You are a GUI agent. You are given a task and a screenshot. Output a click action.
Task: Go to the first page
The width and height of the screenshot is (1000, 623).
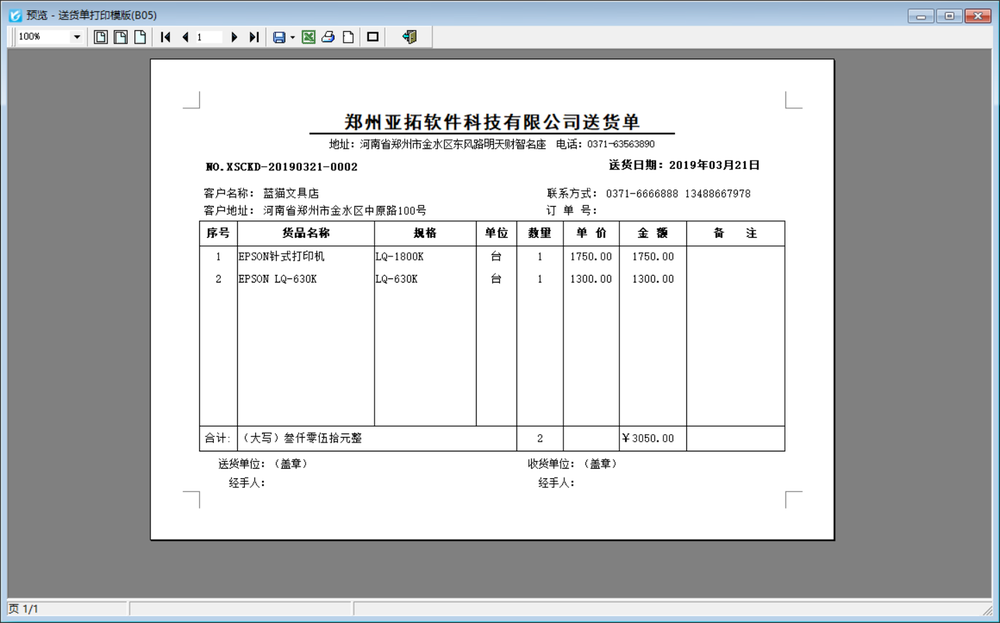point(166,37)
